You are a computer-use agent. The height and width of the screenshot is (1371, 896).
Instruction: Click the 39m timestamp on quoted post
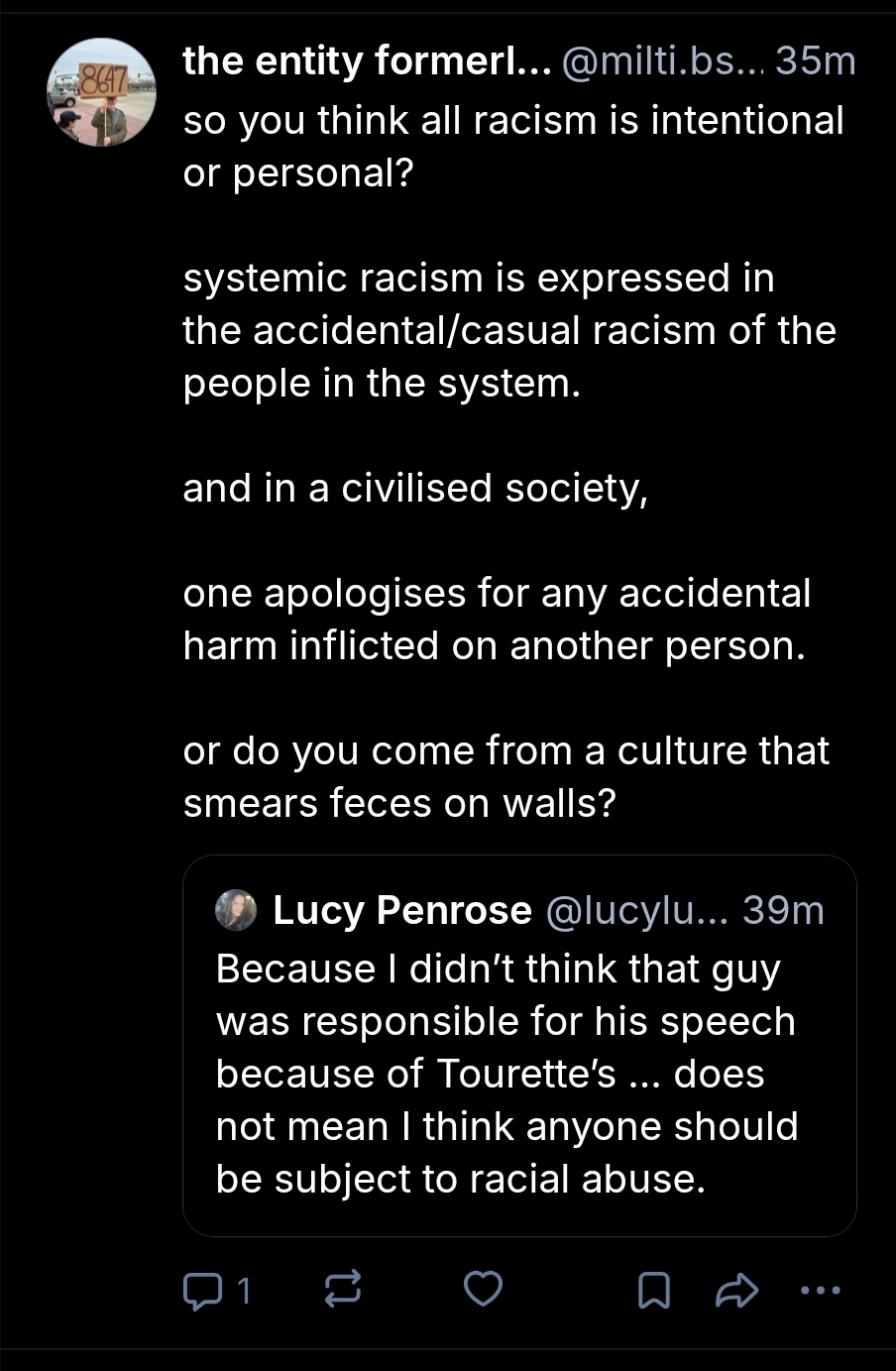click(783, 910)
